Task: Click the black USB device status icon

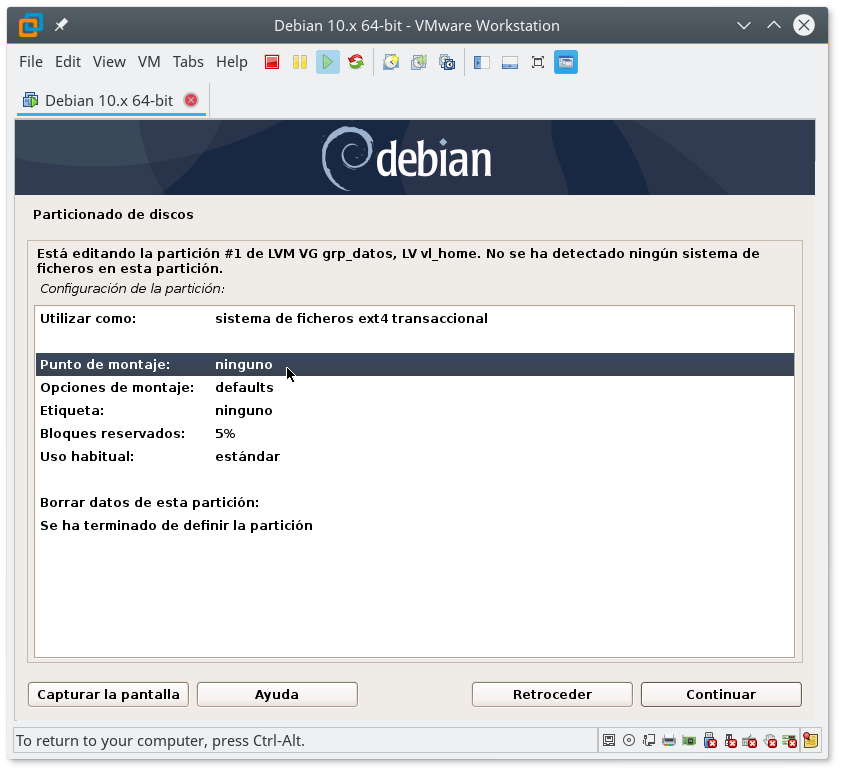Action: (x=730, y=741)
